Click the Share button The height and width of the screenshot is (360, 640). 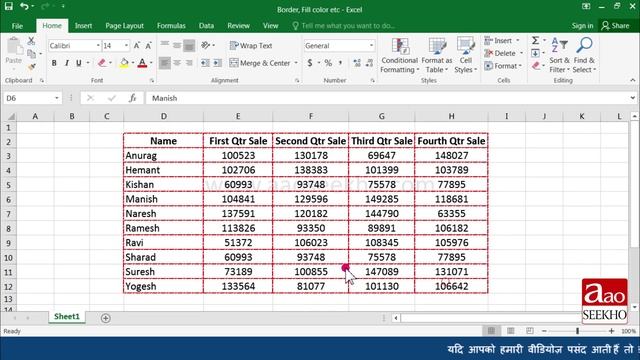tap(616, 26)
